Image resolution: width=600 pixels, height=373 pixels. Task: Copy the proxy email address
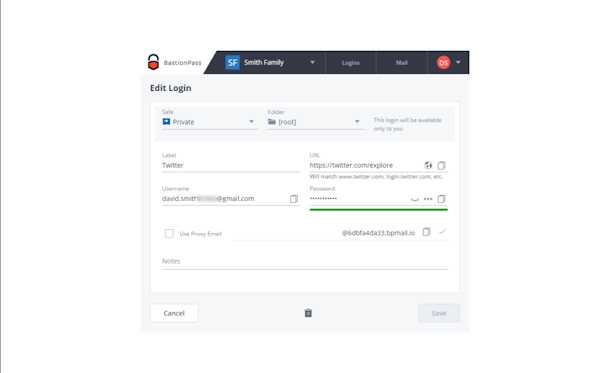point(426,232)
